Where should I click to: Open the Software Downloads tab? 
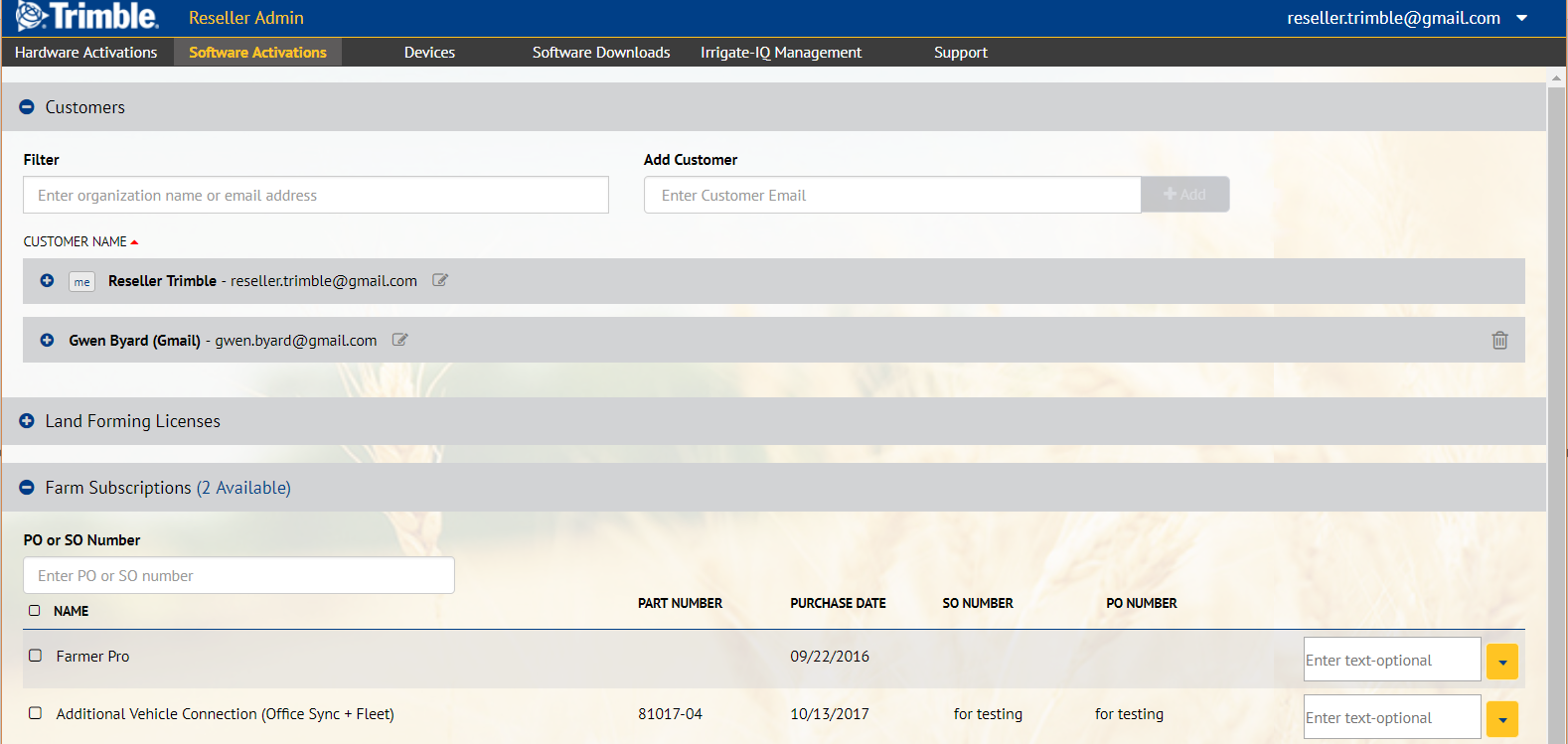tap(601, 53)
